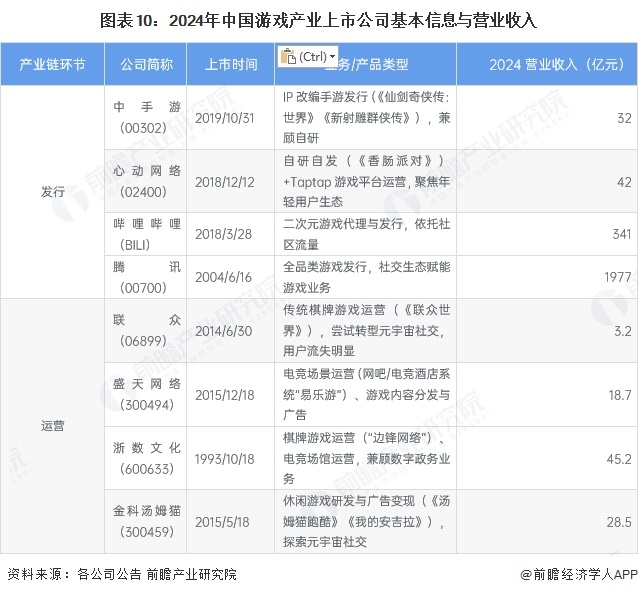Expand the (Ctrl) paste options dropdown arrow
Screen dimensions: 638x595
333,57
